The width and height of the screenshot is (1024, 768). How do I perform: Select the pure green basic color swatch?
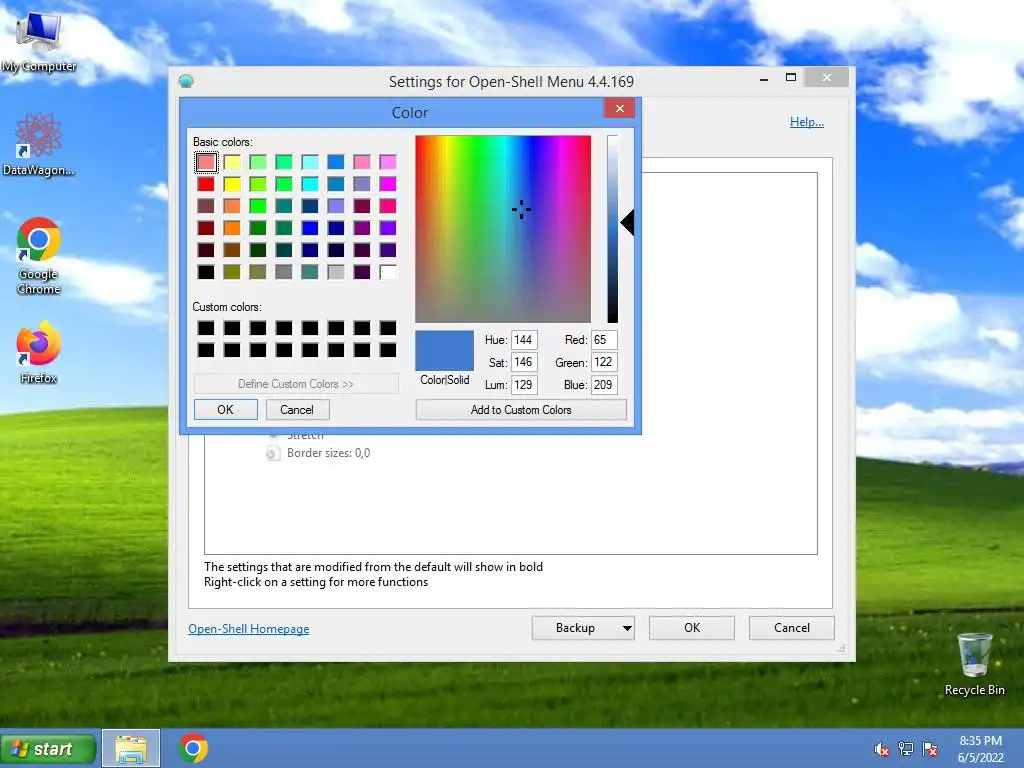258,206
